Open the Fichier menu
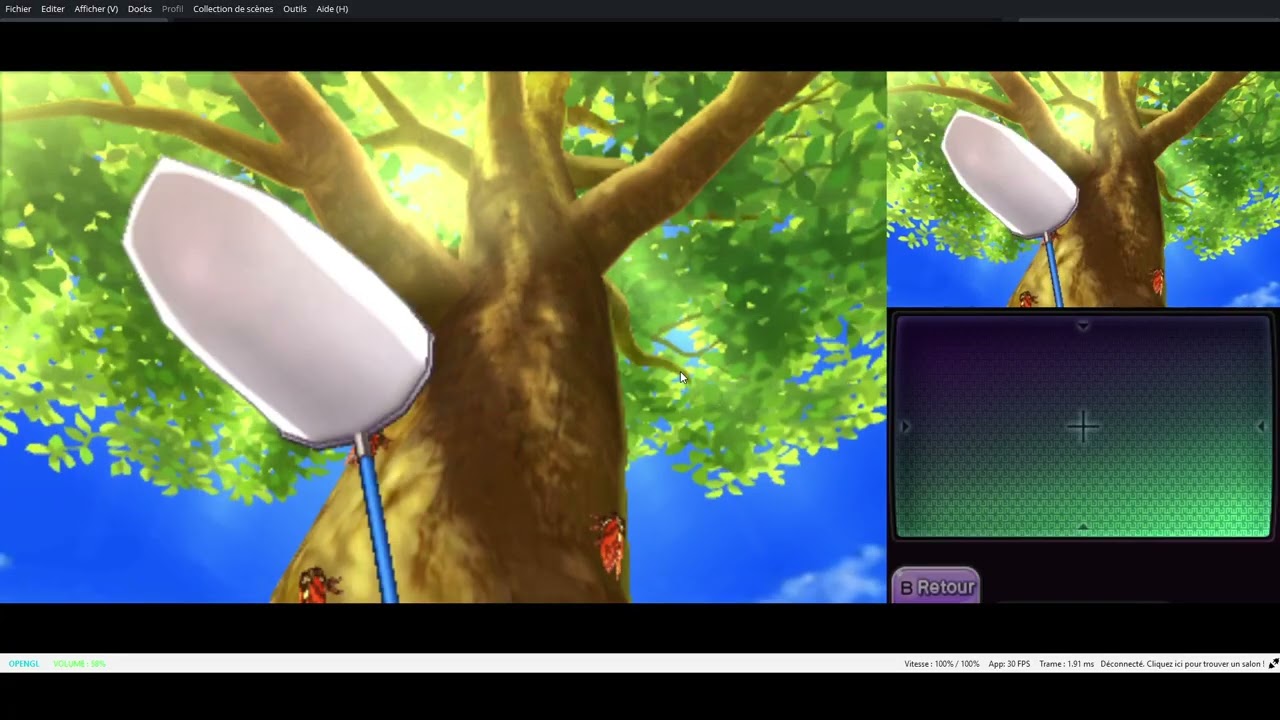The width and height of the screenshot is (1280, 720). [18, 9]
